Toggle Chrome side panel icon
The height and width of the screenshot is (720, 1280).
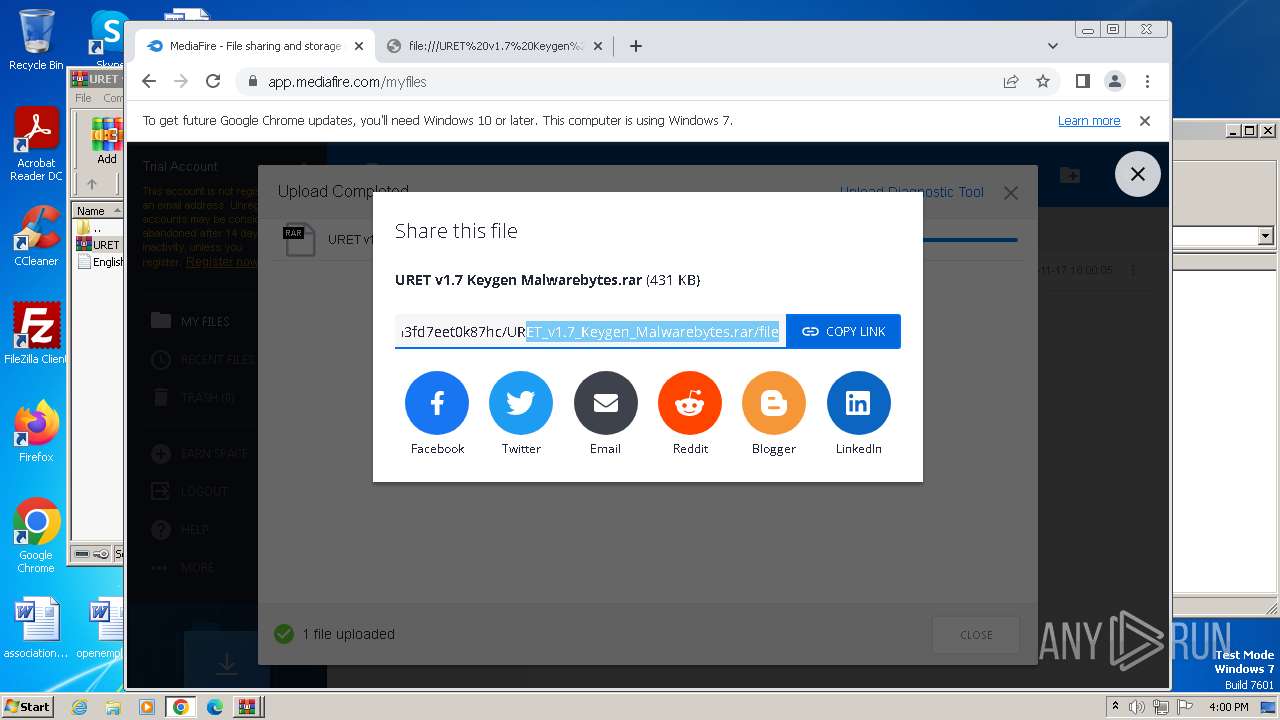(x=1082, y=82)
